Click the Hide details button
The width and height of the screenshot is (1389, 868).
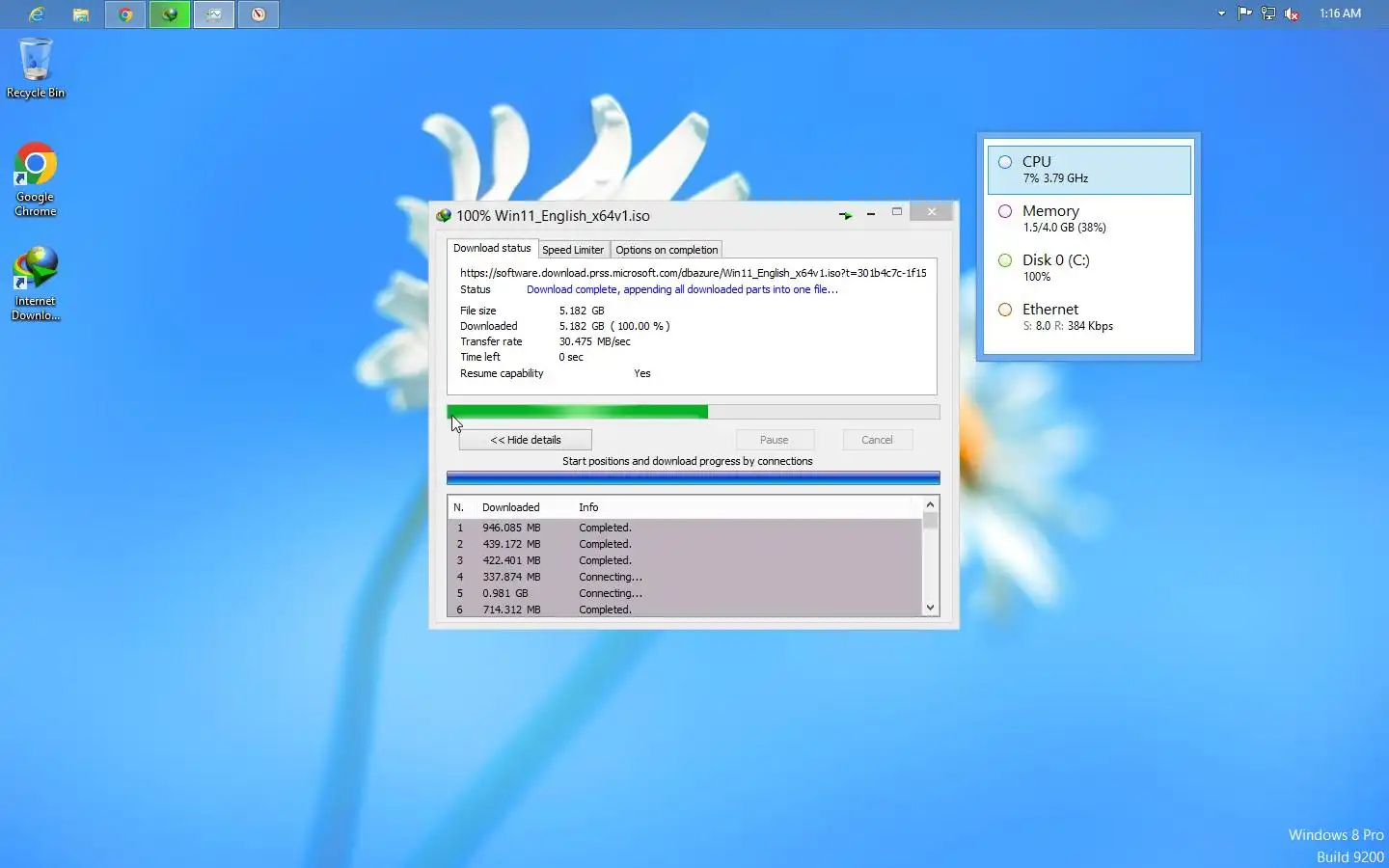pyautogui.click(x=525, y=440)
